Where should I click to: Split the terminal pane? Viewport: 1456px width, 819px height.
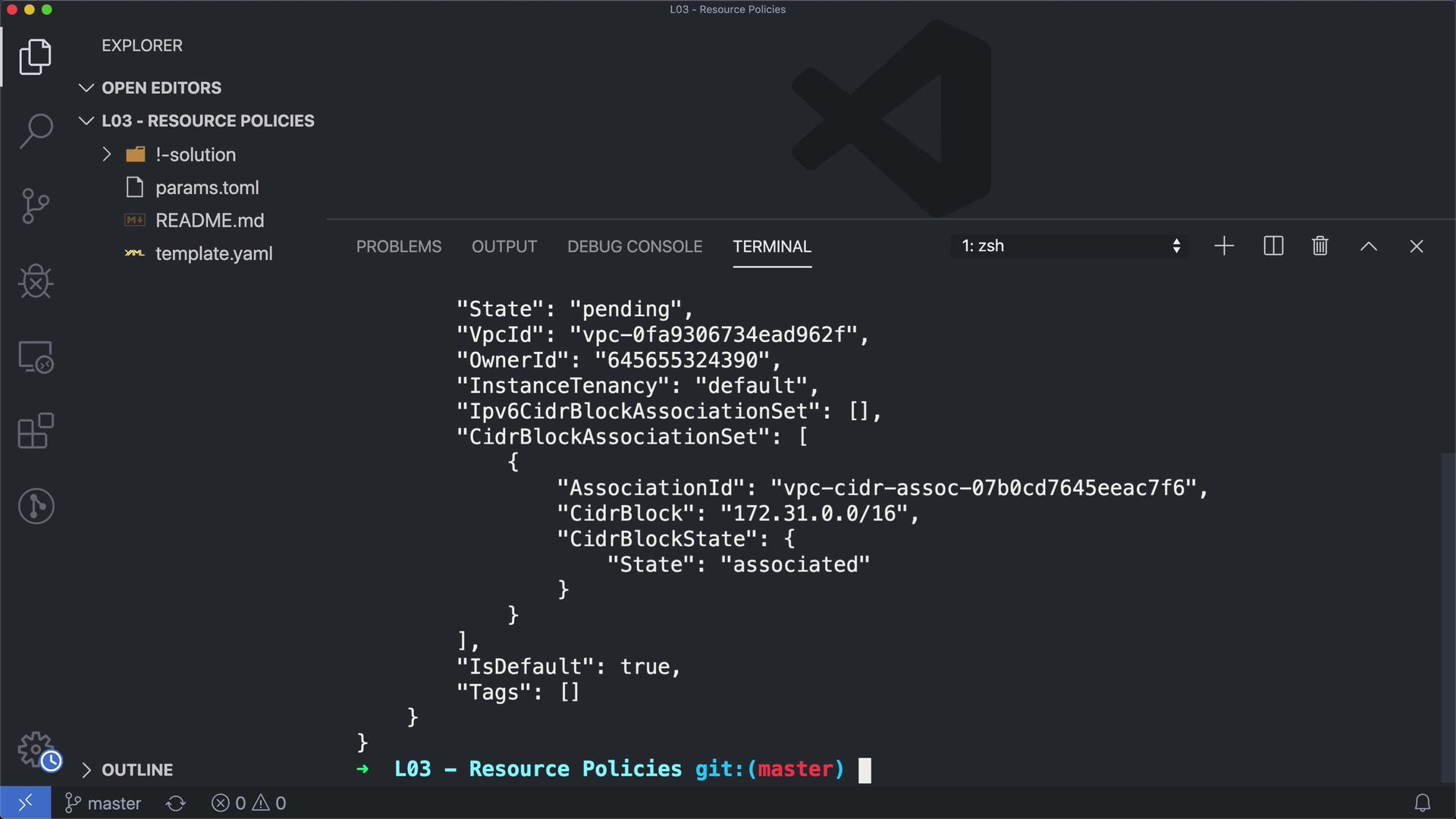1273,246
